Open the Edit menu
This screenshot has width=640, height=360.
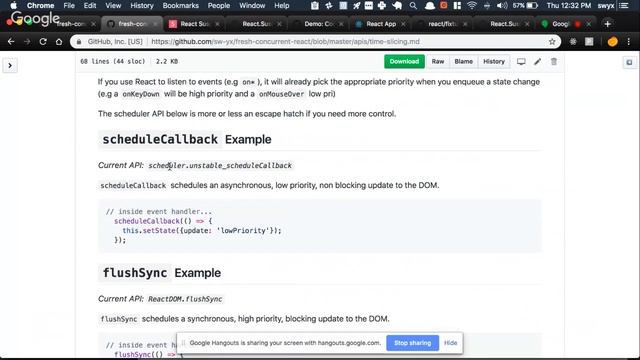tap(90, 6)
